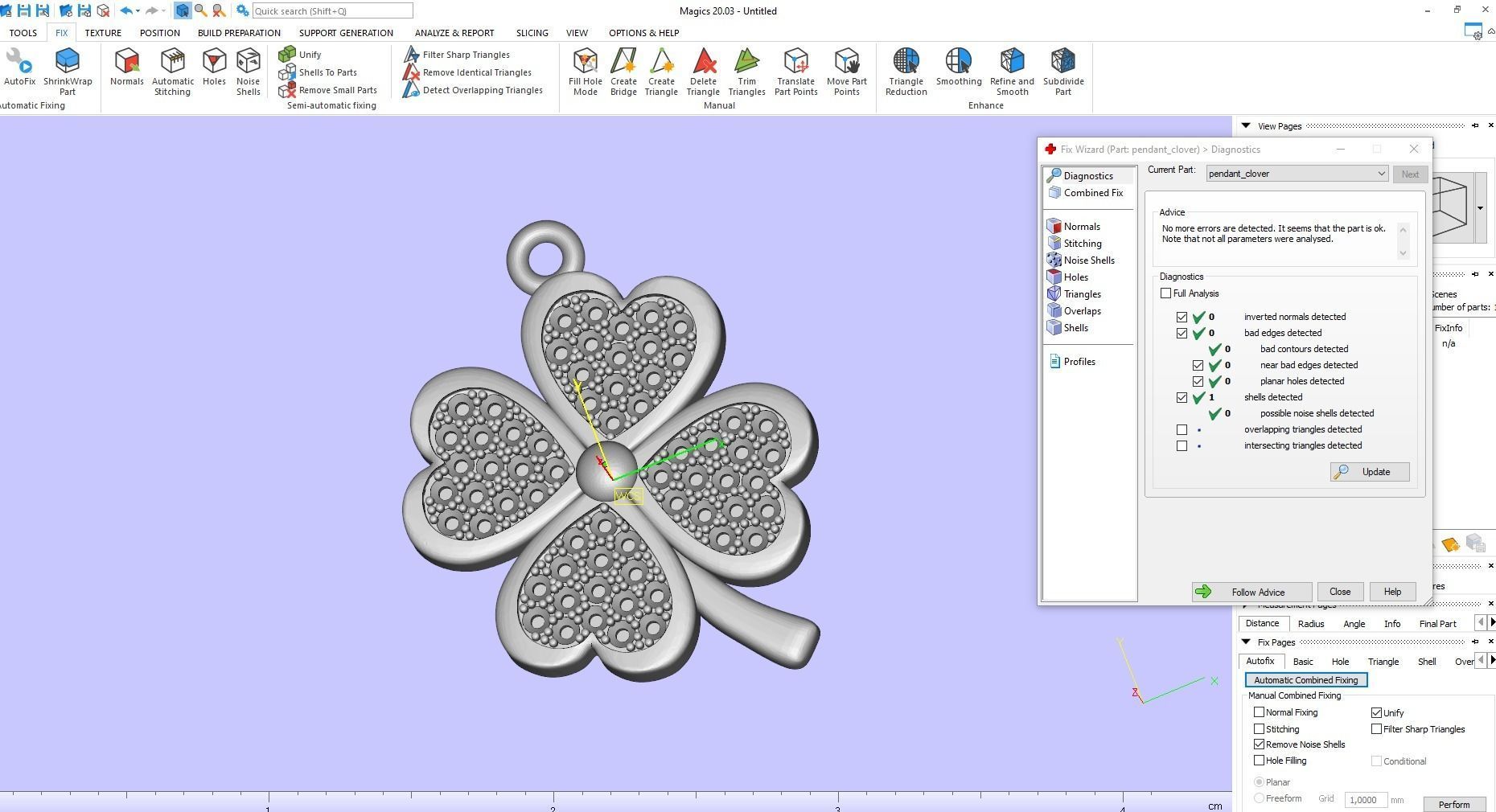Click Automatic Combined Fixing button

coord(1306,680)
